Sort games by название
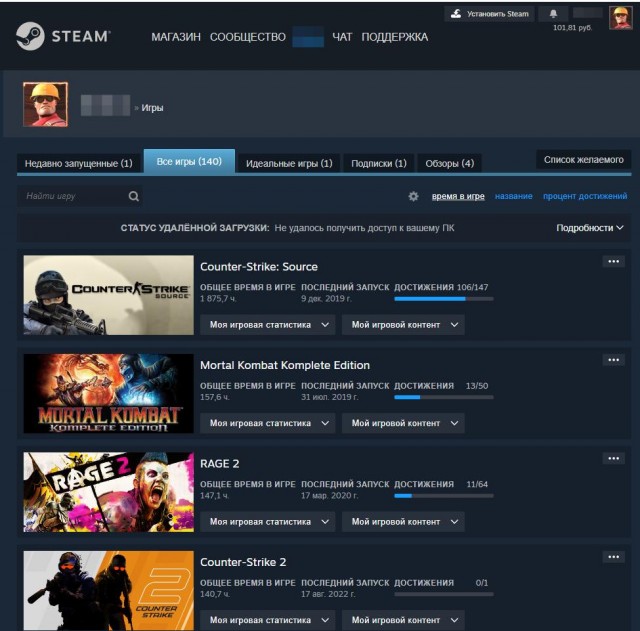Viewport: 640px width, 631px height. (x=513, y=196)
